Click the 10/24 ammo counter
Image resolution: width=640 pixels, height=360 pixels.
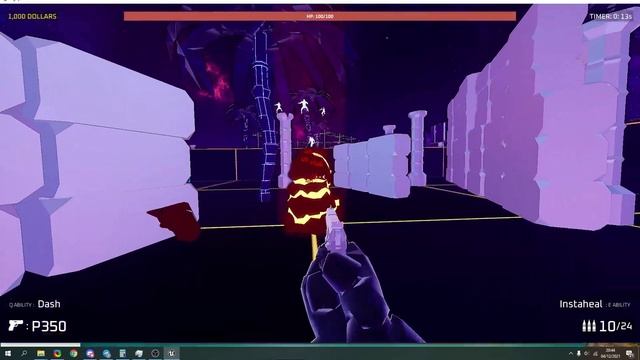click(x=616, y=326)
